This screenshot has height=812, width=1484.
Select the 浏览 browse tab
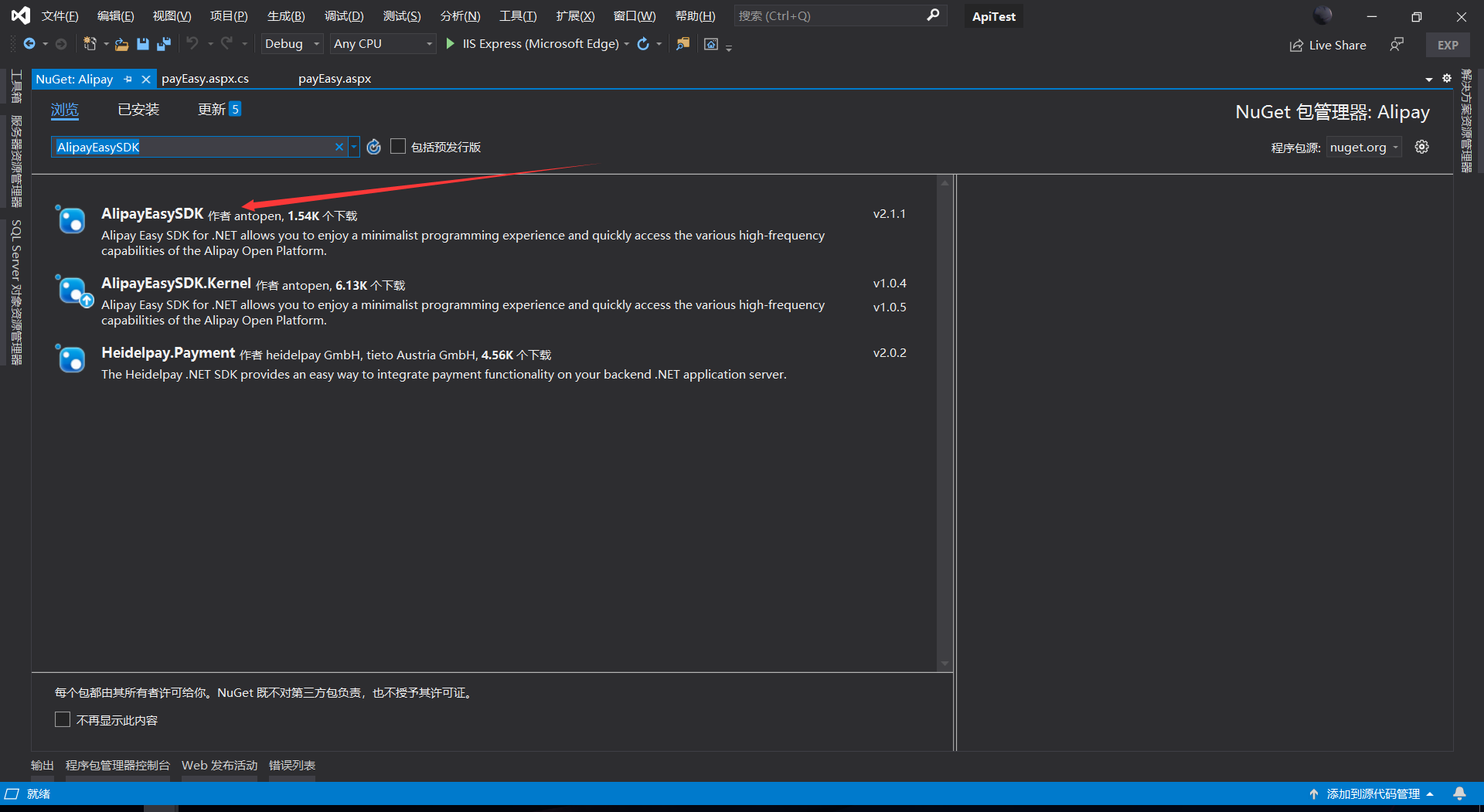tap(65, 110)
